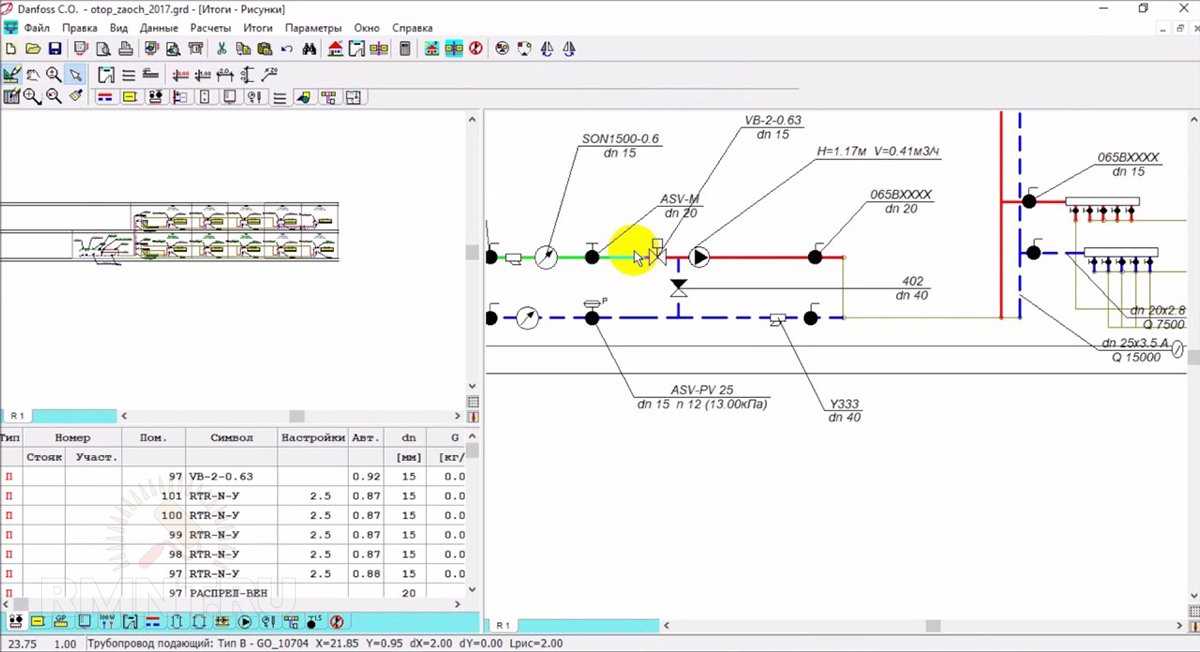Click the calculator icon in the toolbar
The image size is (1200, 652).
405,48
